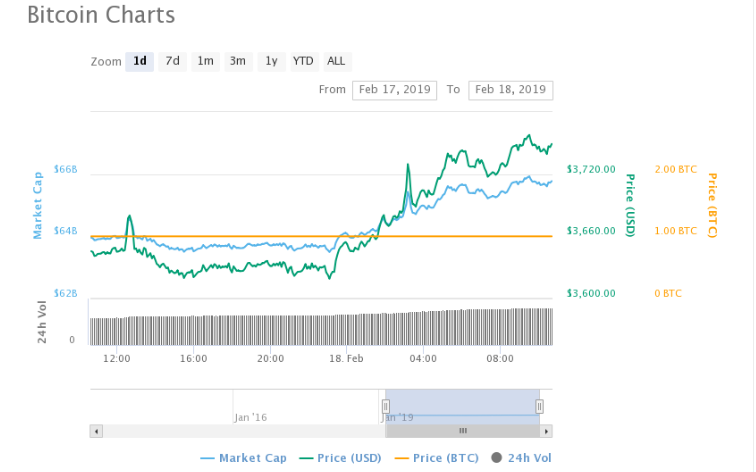756x472 pixels.
Task: Click the From date field
Action: click(394, 90)
